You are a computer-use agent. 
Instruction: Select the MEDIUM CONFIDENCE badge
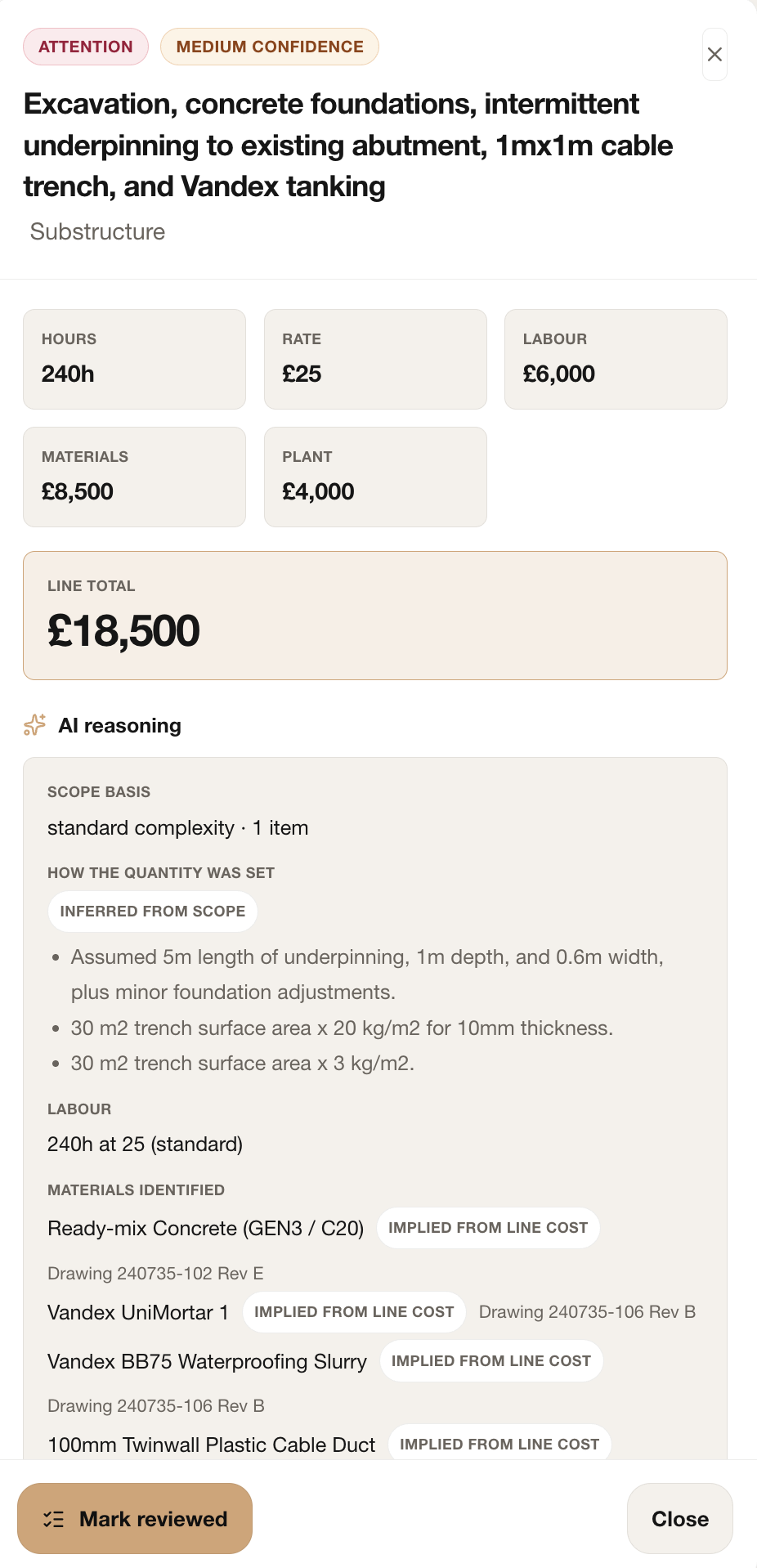(270, 47)
